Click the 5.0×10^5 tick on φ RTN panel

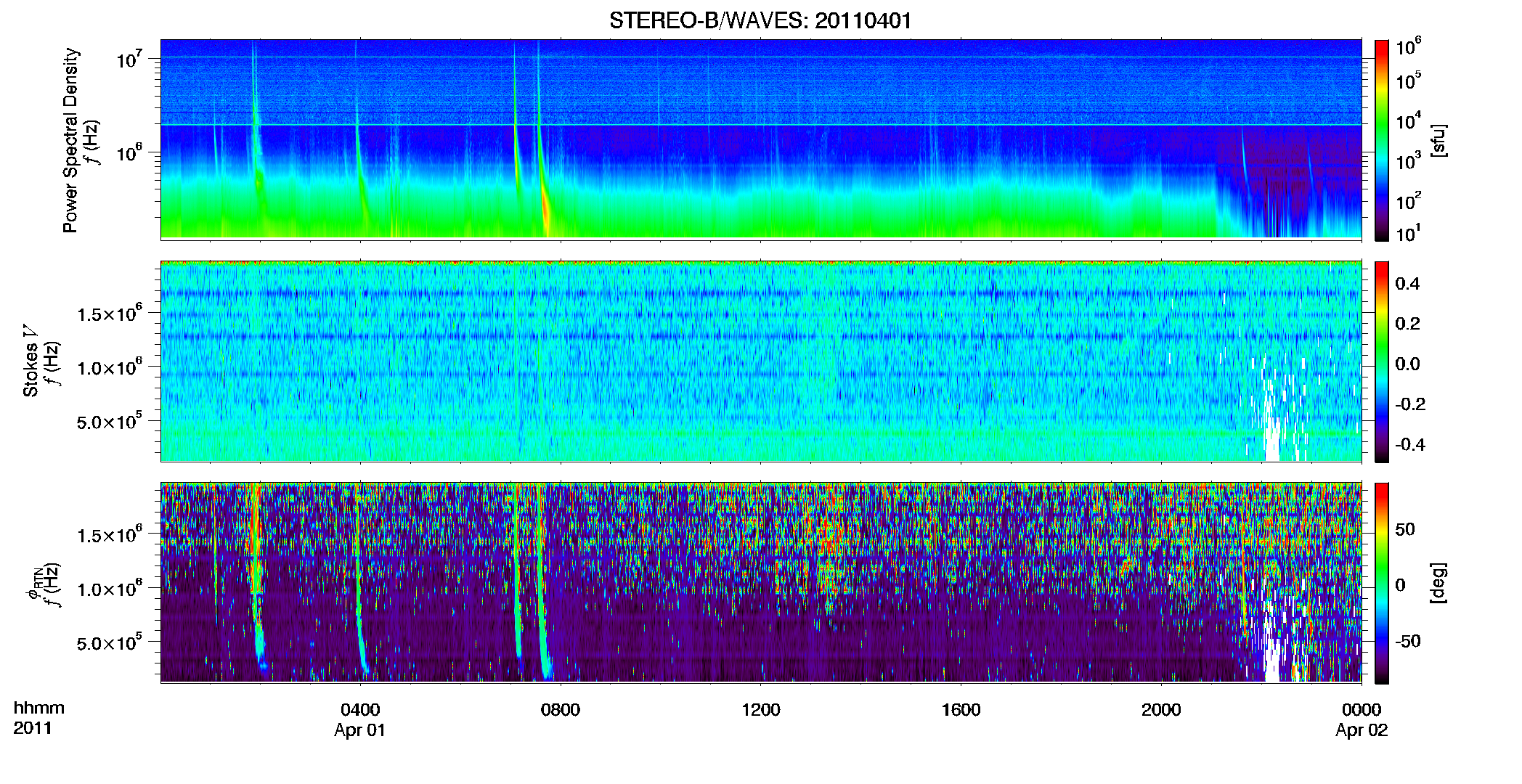click(110, 643)
